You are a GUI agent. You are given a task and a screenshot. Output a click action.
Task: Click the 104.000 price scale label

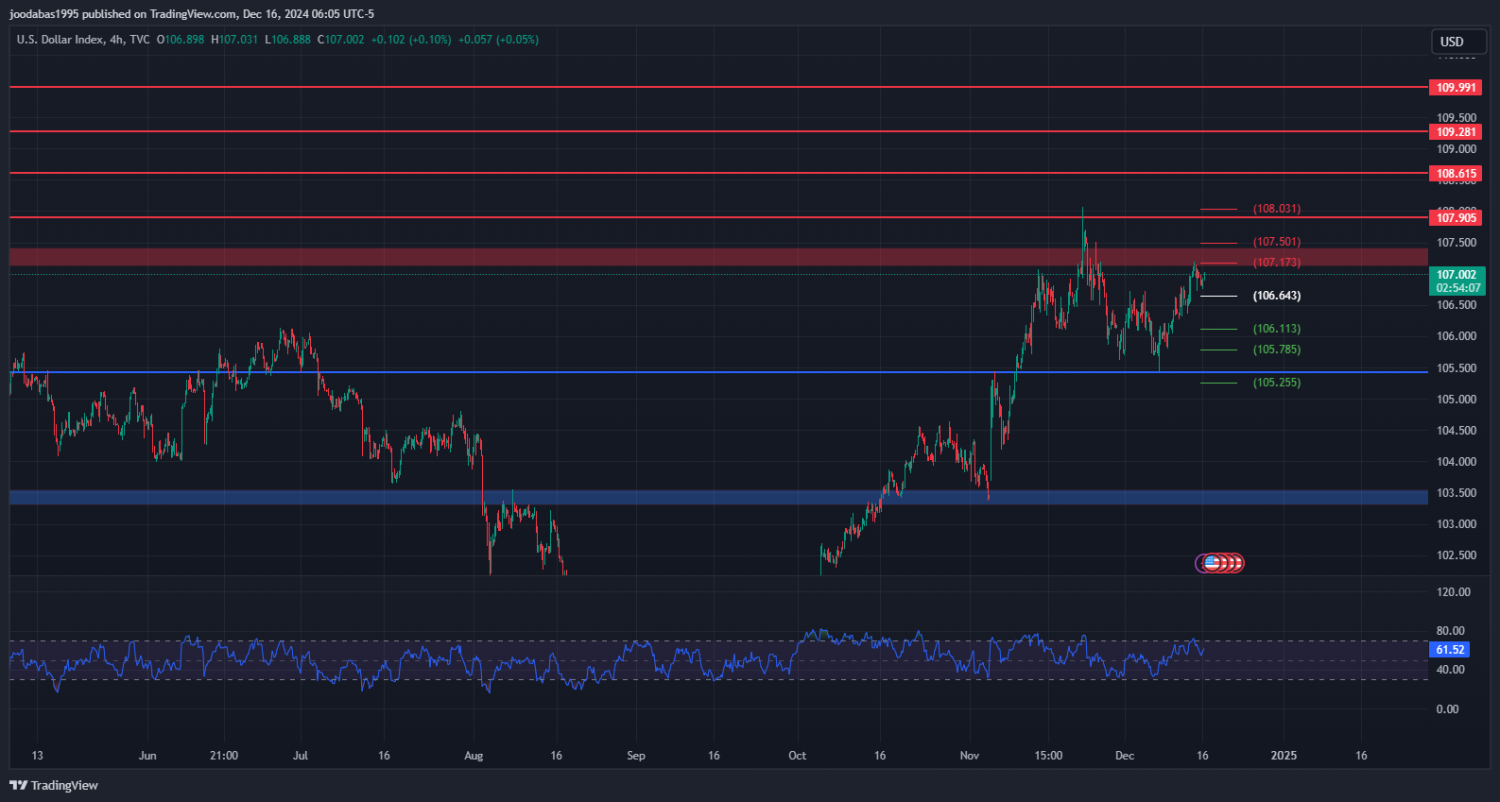tap(1457, 462)
